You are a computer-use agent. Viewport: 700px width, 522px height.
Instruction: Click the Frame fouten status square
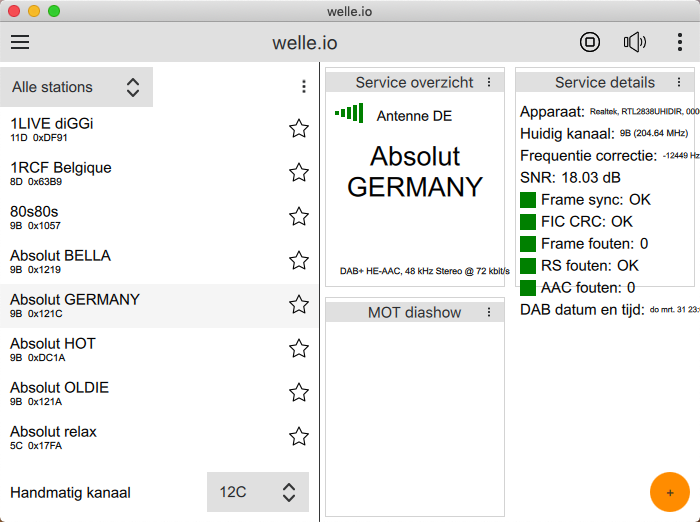point(528,244)
